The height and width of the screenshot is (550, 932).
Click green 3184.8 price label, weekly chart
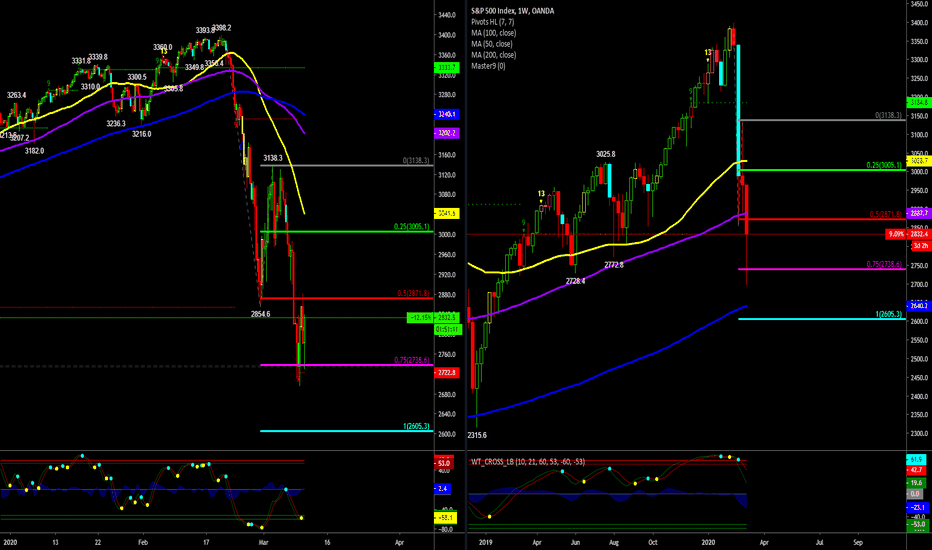pos(919,102)
